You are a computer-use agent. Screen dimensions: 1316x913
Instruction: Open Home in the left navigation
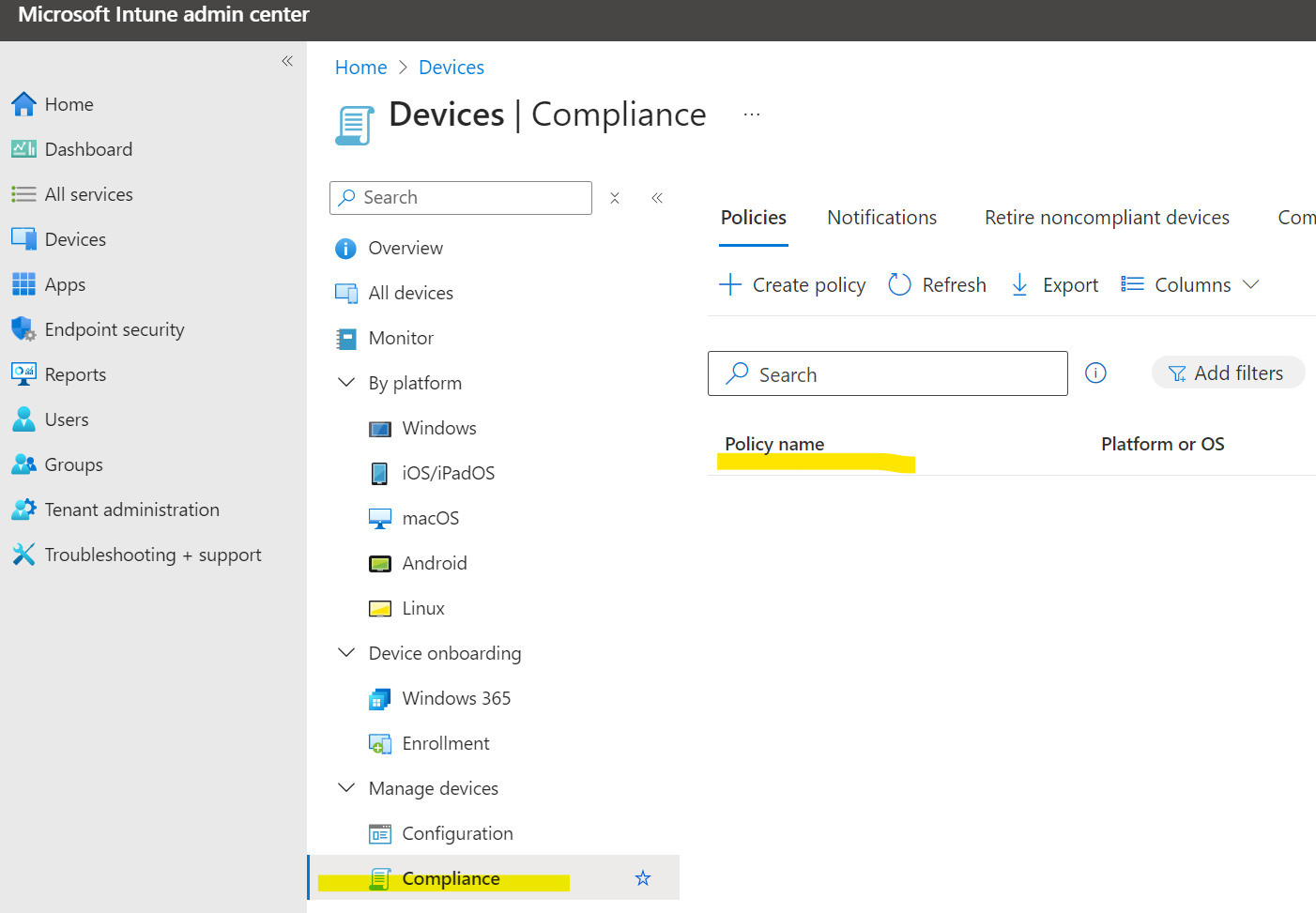click(x=53, y=104)
